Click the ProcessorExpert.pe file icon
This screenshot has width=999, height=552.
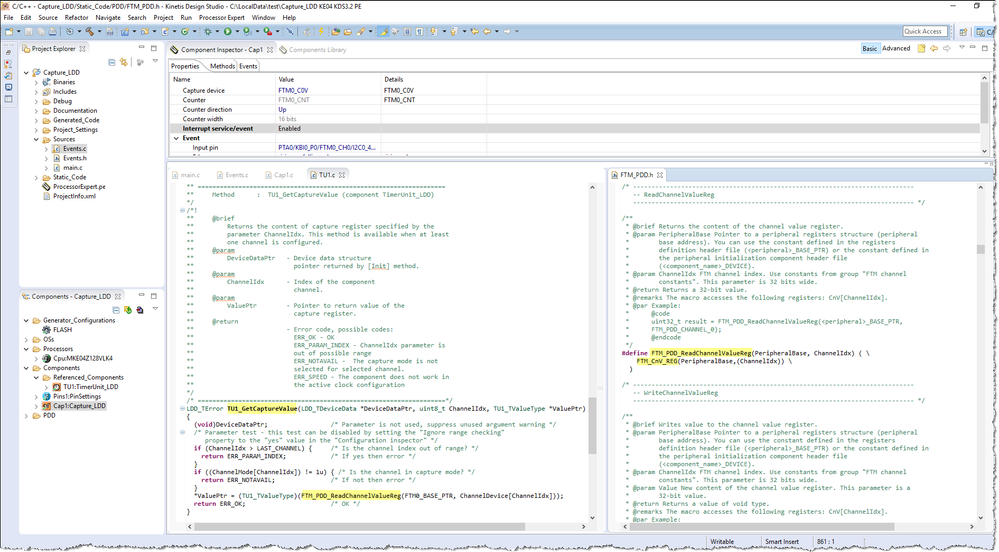(46, 187)
